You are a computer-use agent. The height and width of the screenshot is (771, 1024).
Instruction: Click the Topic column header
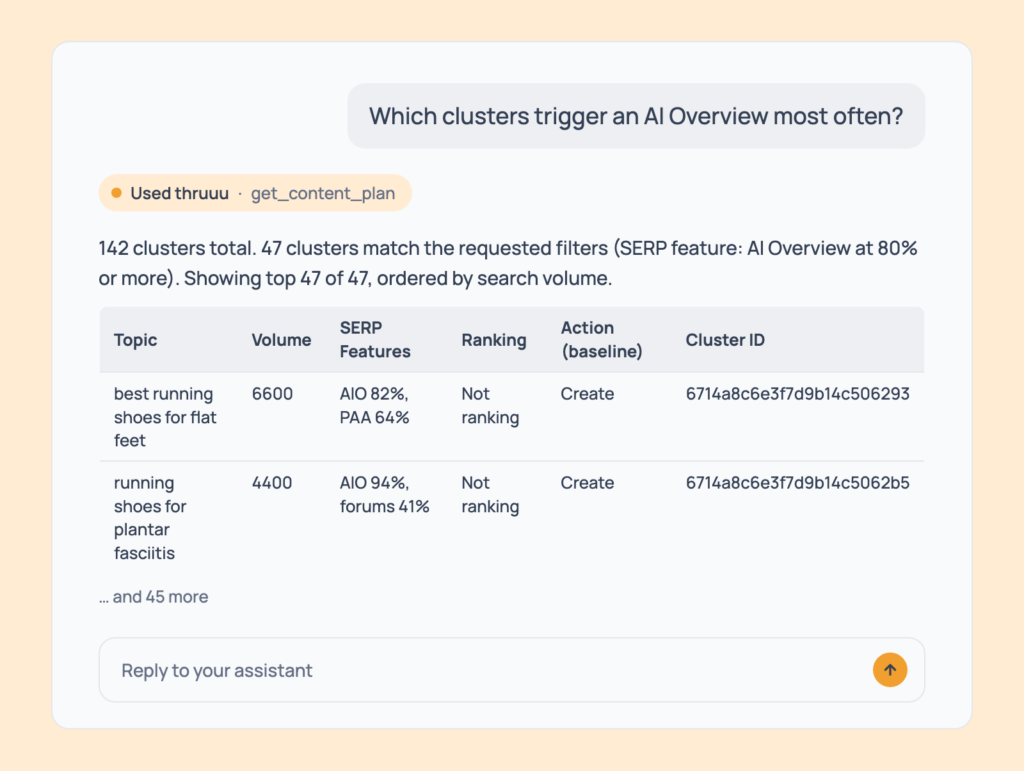tap(135, 339)
